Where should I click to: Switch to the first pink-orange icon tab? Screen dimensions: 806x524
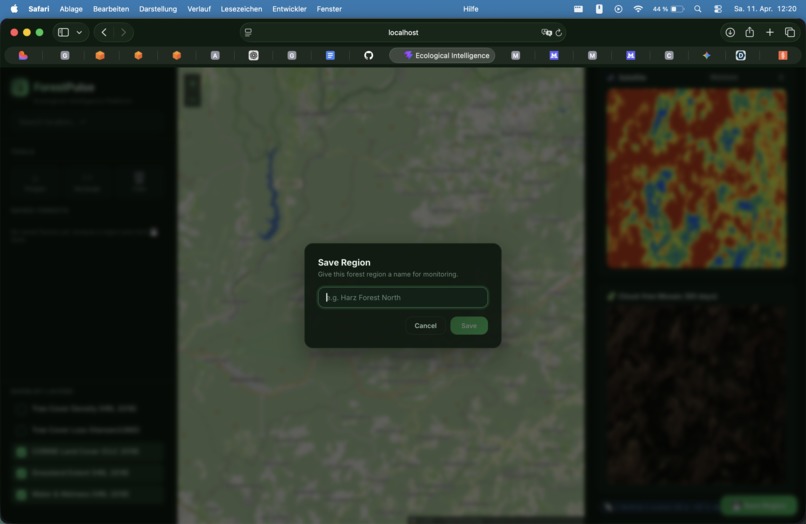point(23,55)
